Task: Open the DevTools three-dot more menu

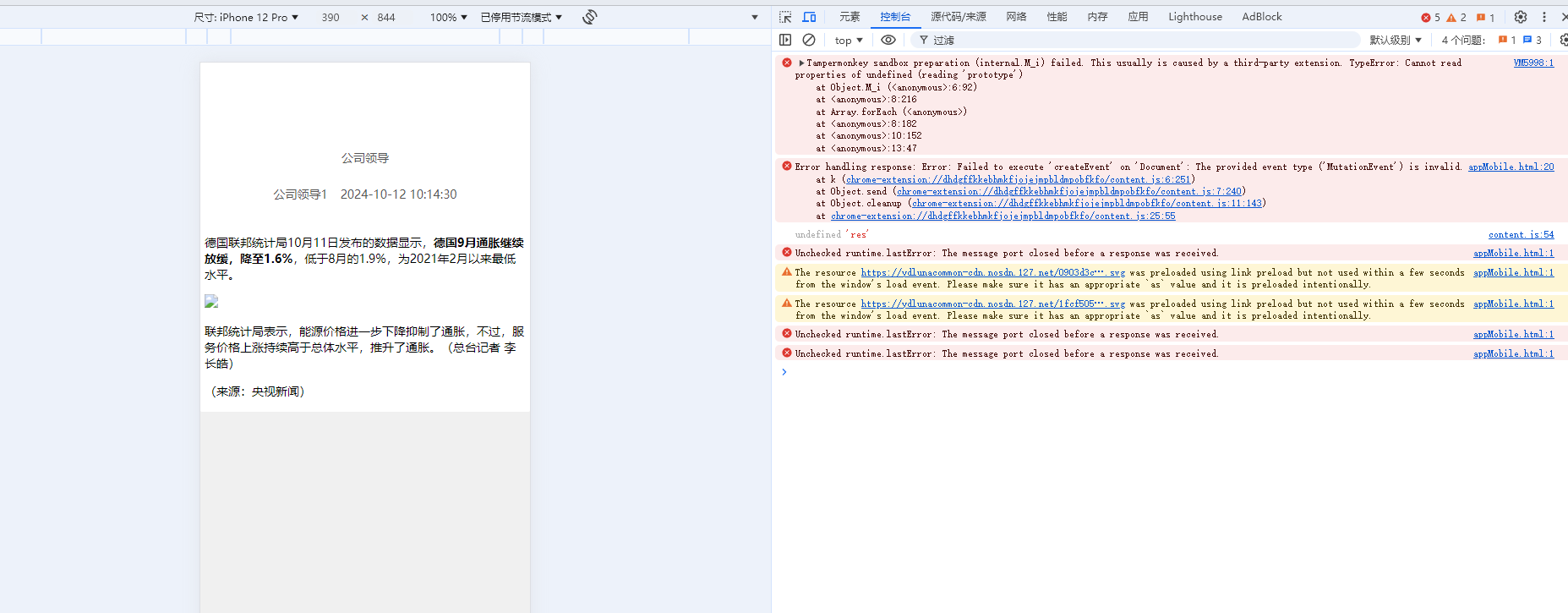Action: 1543,17
